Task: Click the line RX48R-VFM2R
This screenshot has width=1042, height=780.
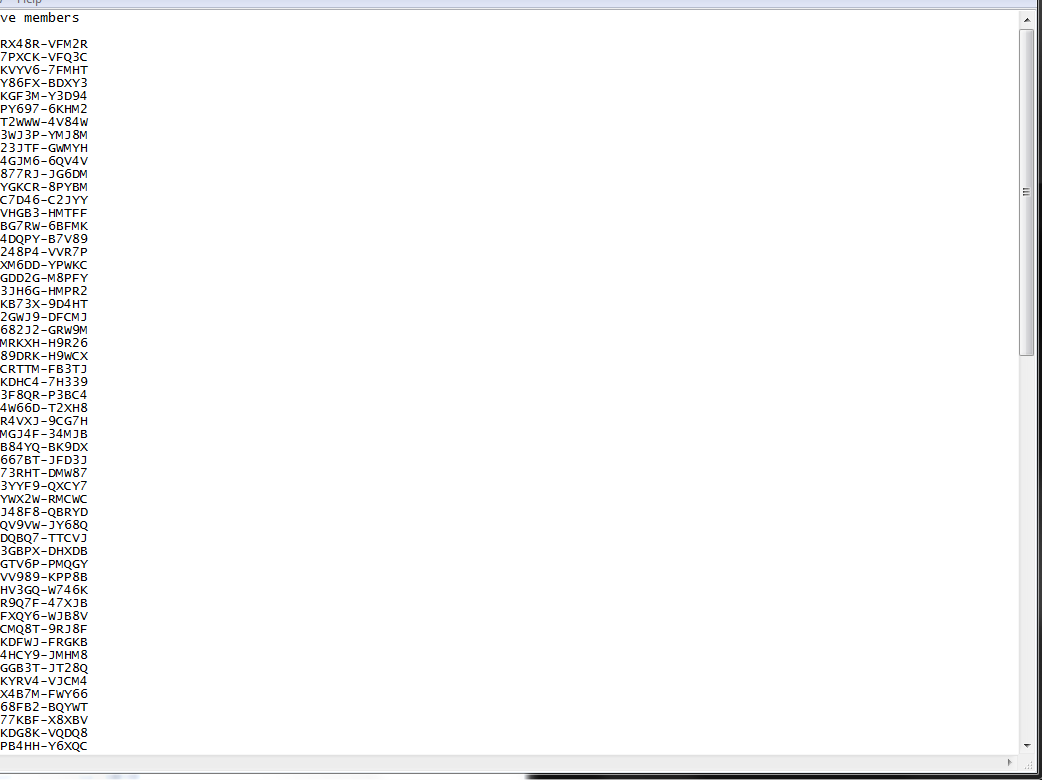Action: (44, 44)
